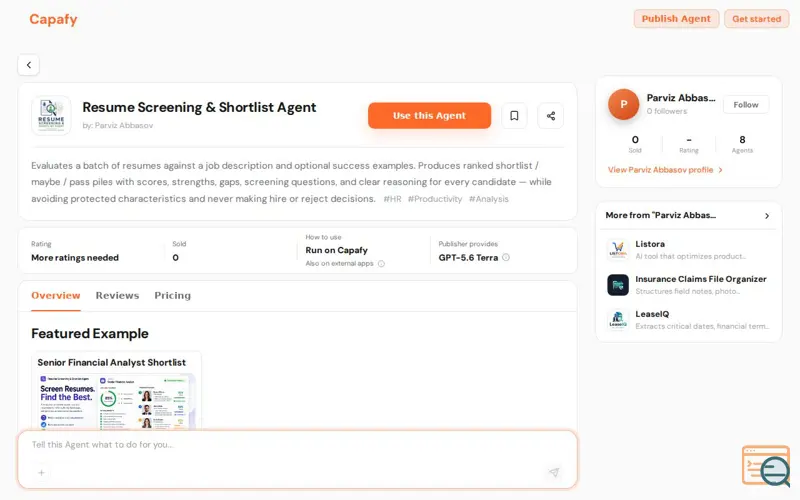Click the Get started button
800x500 pixels.
click(756, 19)
